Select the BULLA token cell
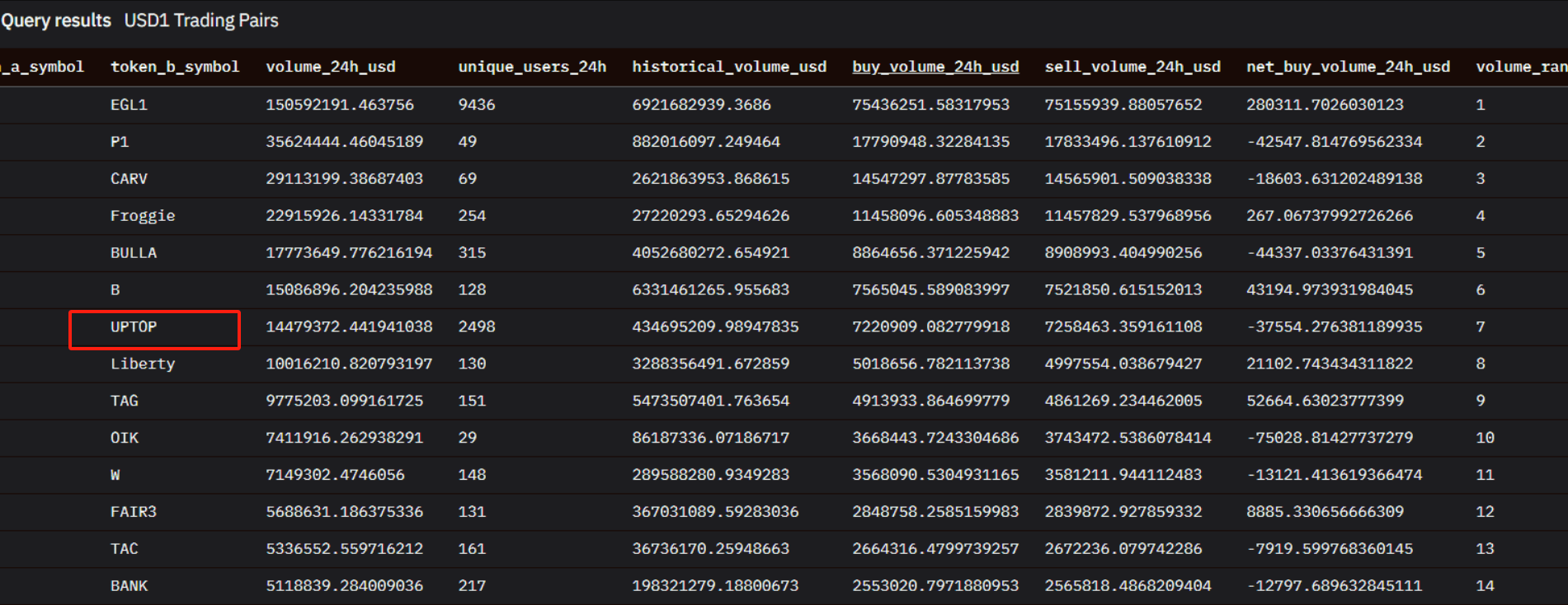 point(134,253)
